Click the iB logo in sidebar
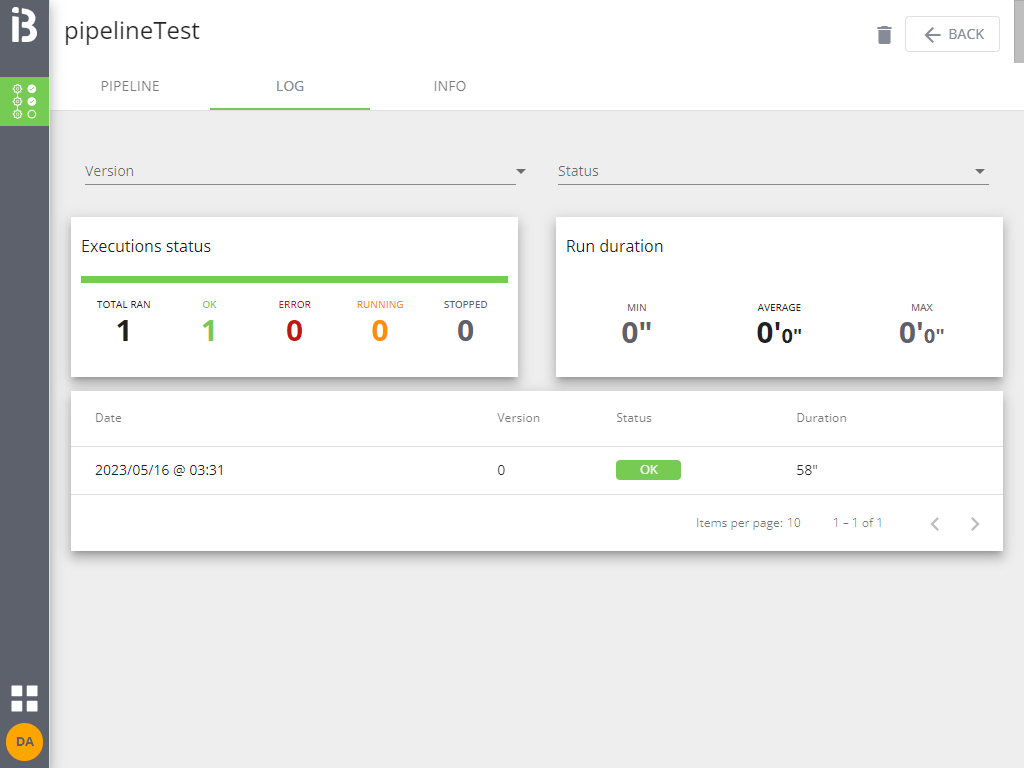1024x768 pixels. tap(24, 25)
